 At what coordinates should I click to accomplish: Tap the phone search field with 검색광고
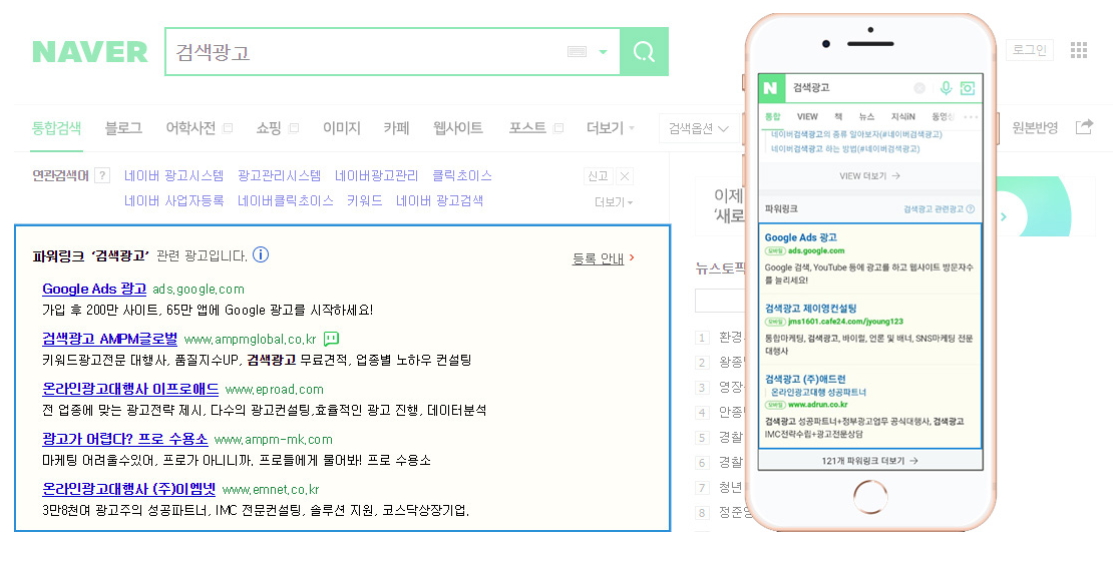point(848,88)
